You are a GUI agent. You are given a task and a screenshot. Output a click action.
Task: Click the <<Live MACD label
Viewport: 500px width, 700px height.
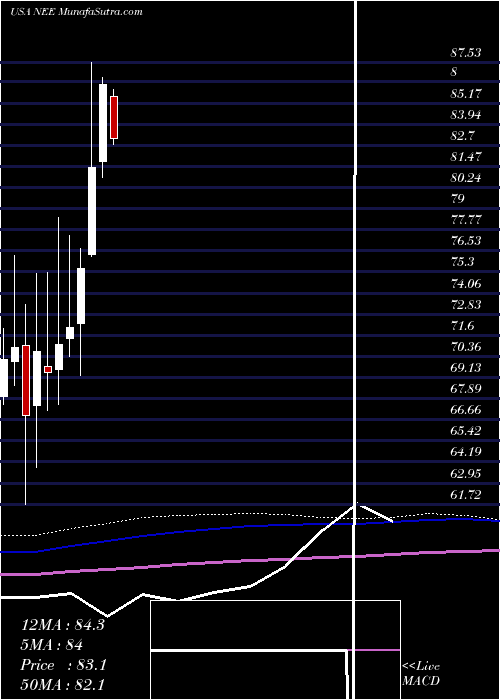pyautogui.click(x=421, y=673)
